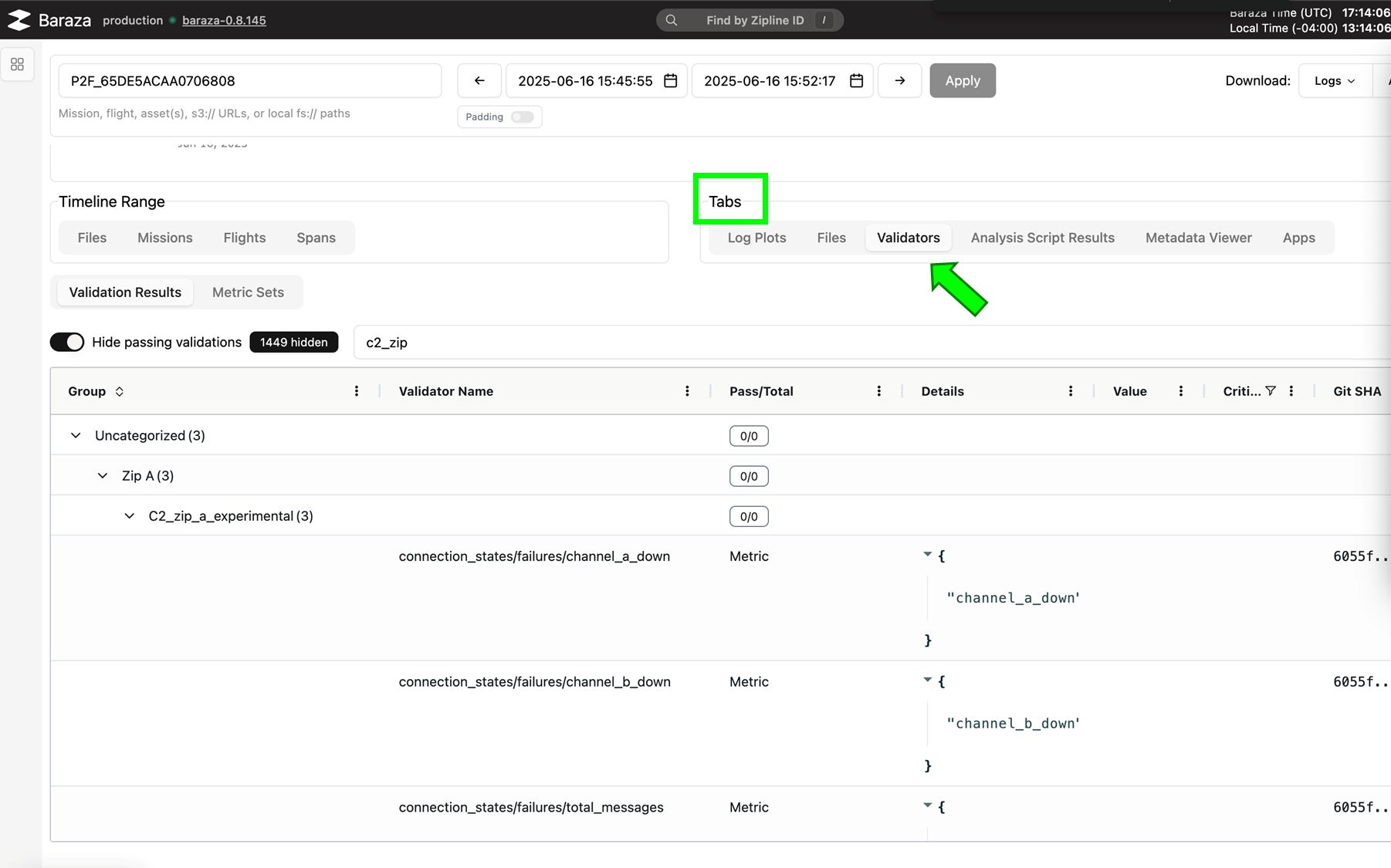The height and width of the screenshot is (868, 1391).
Task: Collapse C2_zip_a_experimental (3) group
Action: click(130, 515)
